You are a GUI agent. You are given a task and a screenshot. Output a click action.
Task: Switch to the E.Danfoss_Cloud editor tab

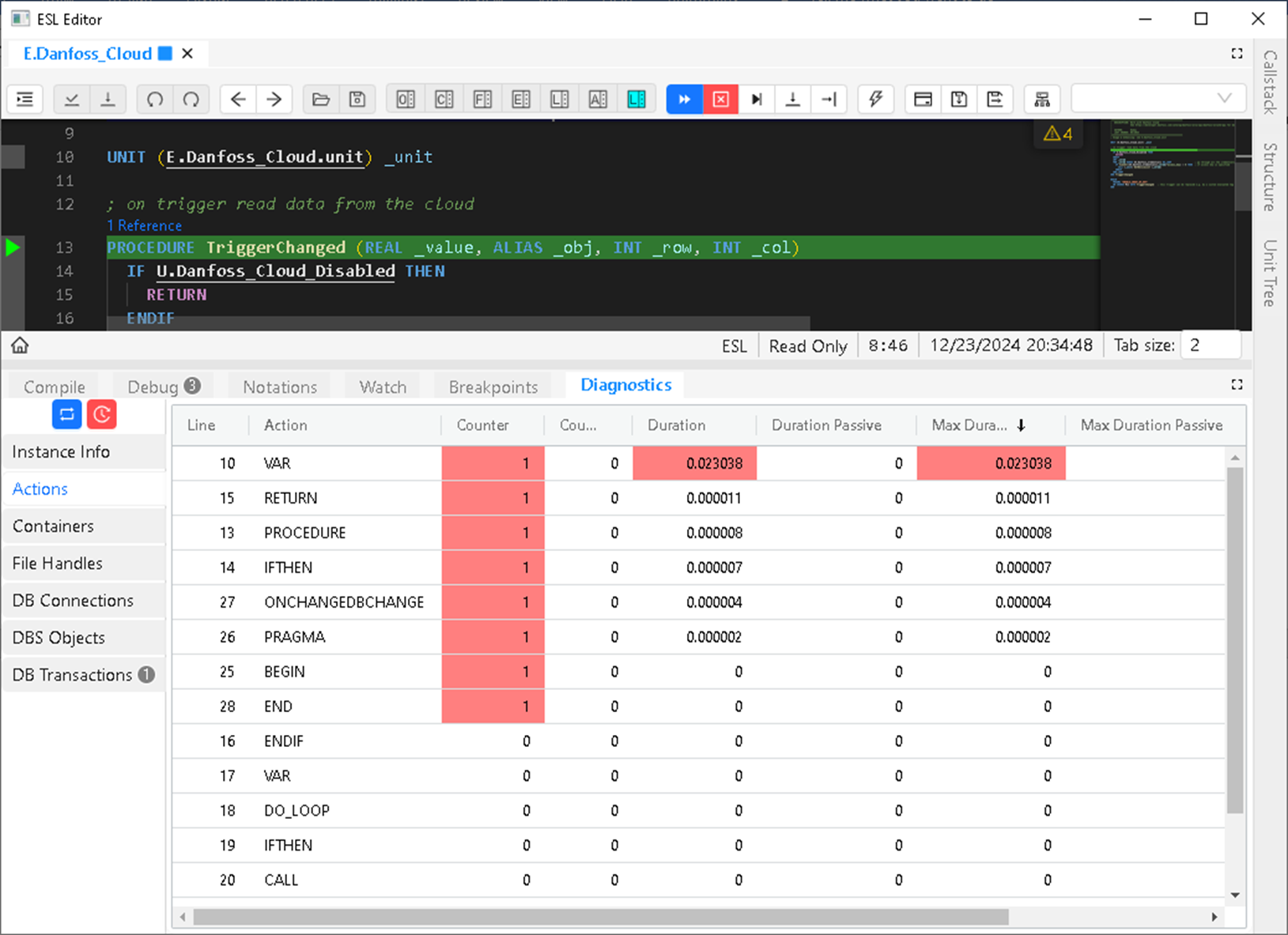pos(88,54)
